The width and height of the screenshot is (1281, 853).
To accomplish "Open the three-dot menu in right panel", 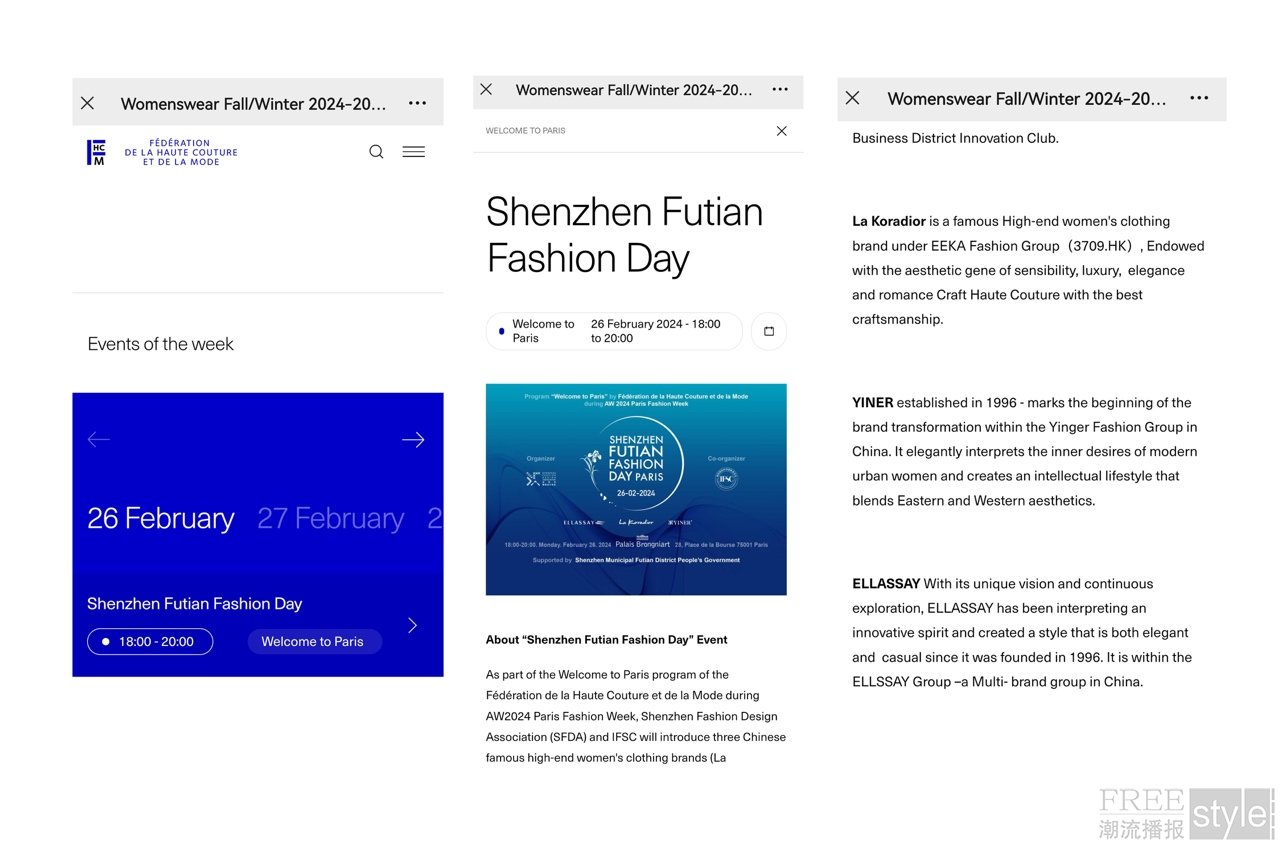I will point(1199,98).
